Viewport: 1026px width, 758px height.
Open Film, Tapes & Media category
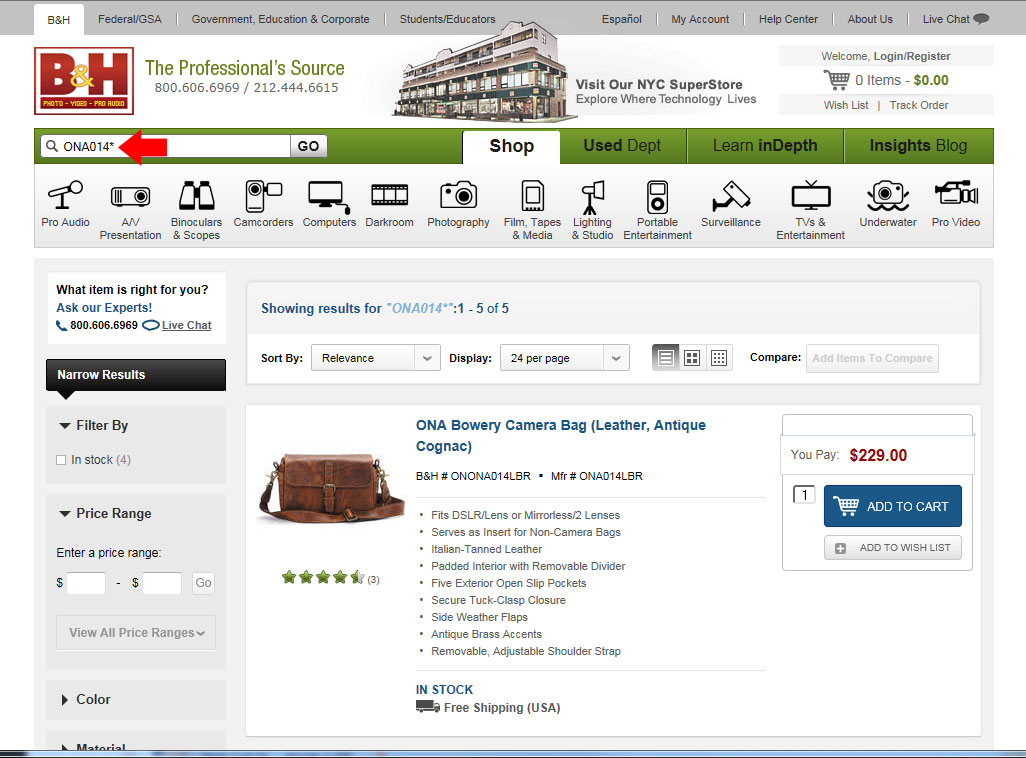click(x=532, y=209)
